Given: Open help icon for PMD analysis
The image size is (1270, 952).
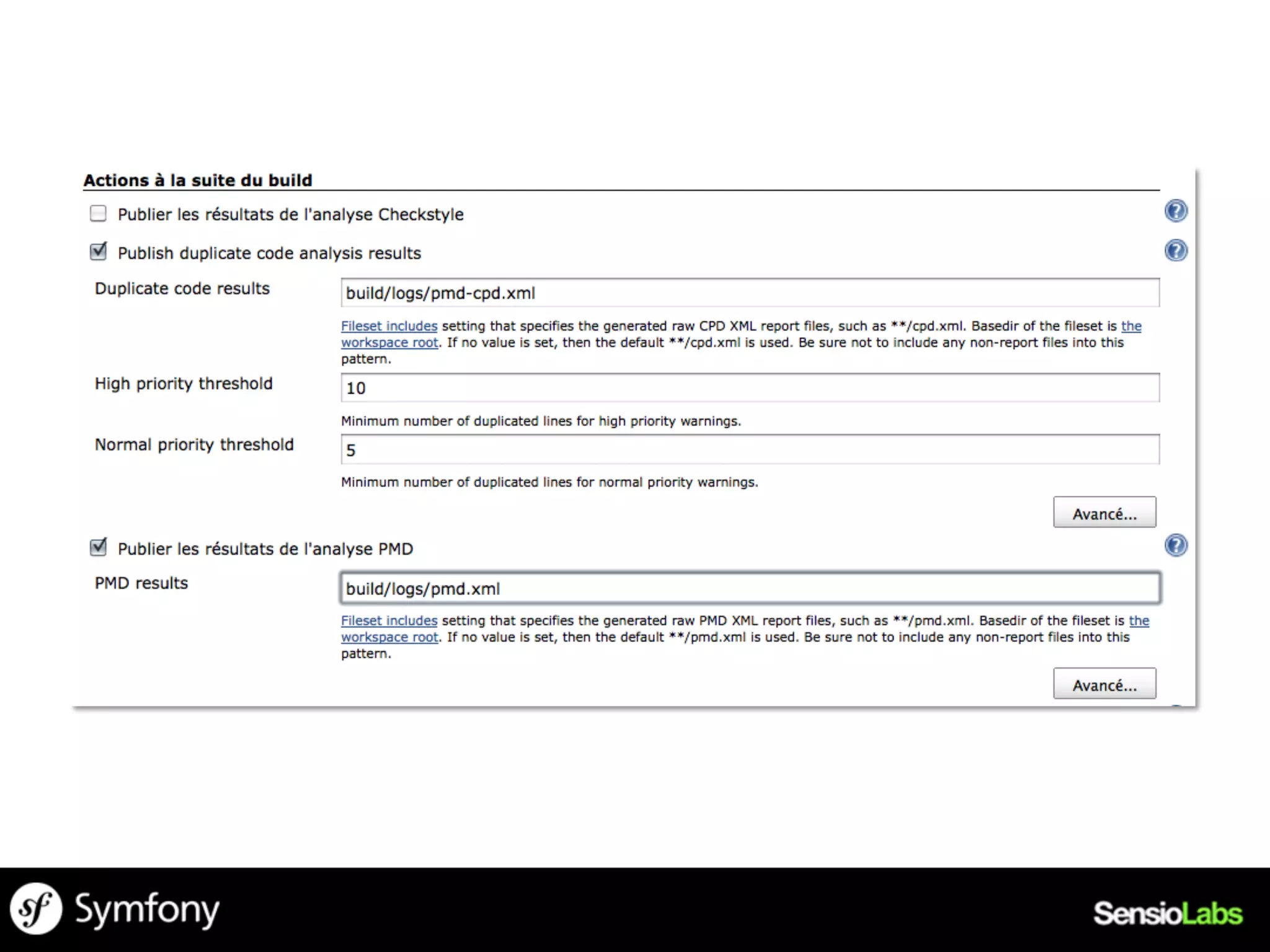Looking at the screenshot, I should [x=1176, y=545].
